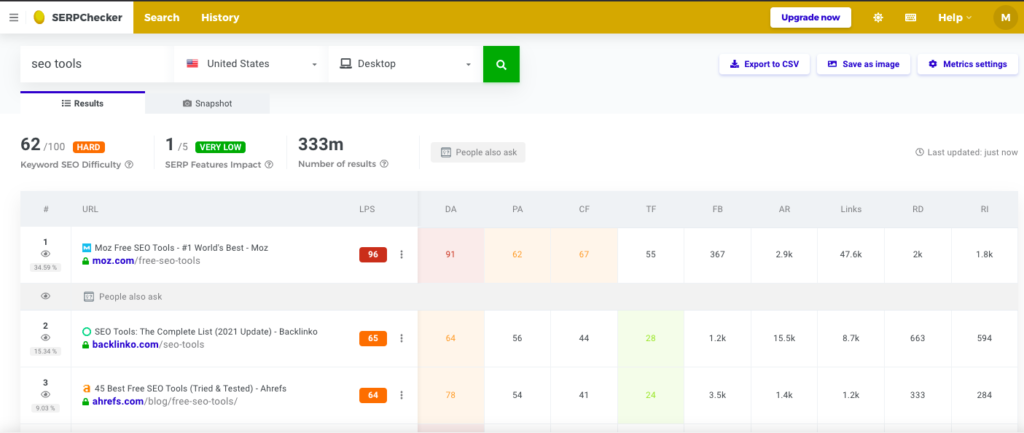This screenshot has height=433, width=1024.
Task: Toggle eye preview for result 2
Action: click(46, 338)
